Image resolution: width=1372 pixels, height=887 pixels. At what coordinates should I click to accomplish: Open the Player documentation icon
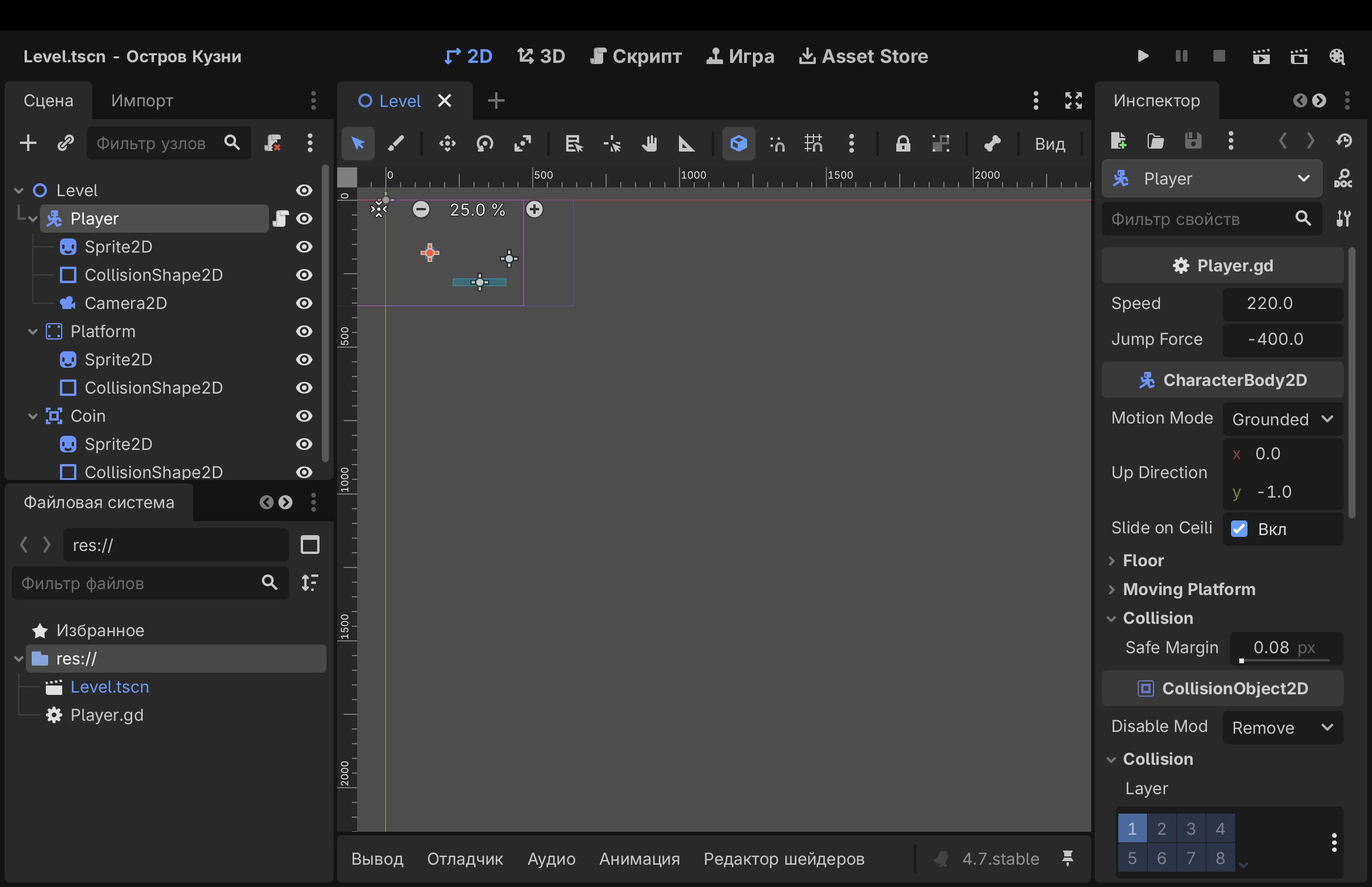[1343, 178]
